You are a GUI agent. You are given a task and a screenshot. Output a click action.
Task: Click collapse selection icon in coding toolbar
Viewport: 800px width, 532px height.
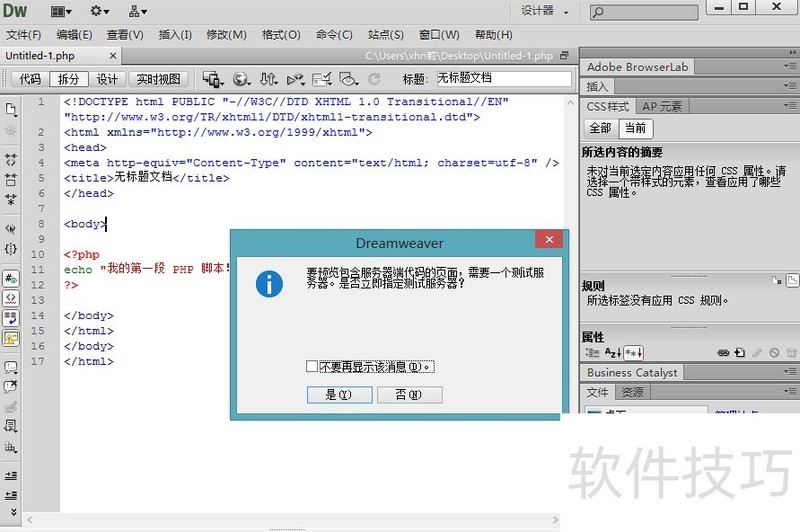11,179
